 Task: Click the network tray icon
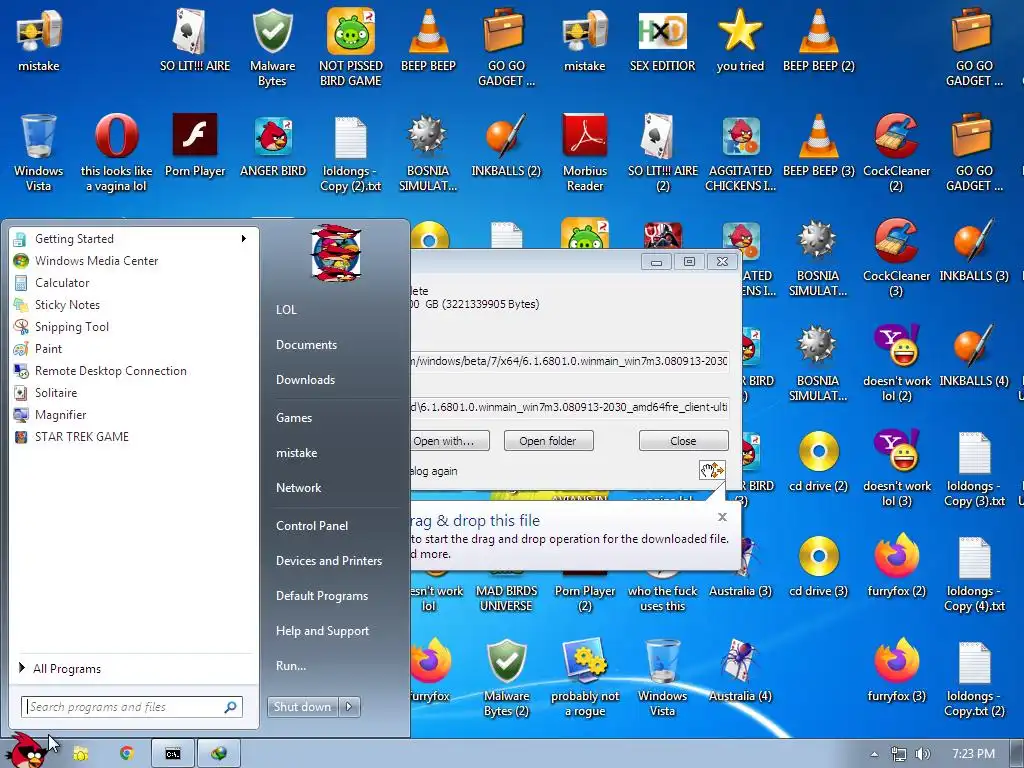point(899,754)
